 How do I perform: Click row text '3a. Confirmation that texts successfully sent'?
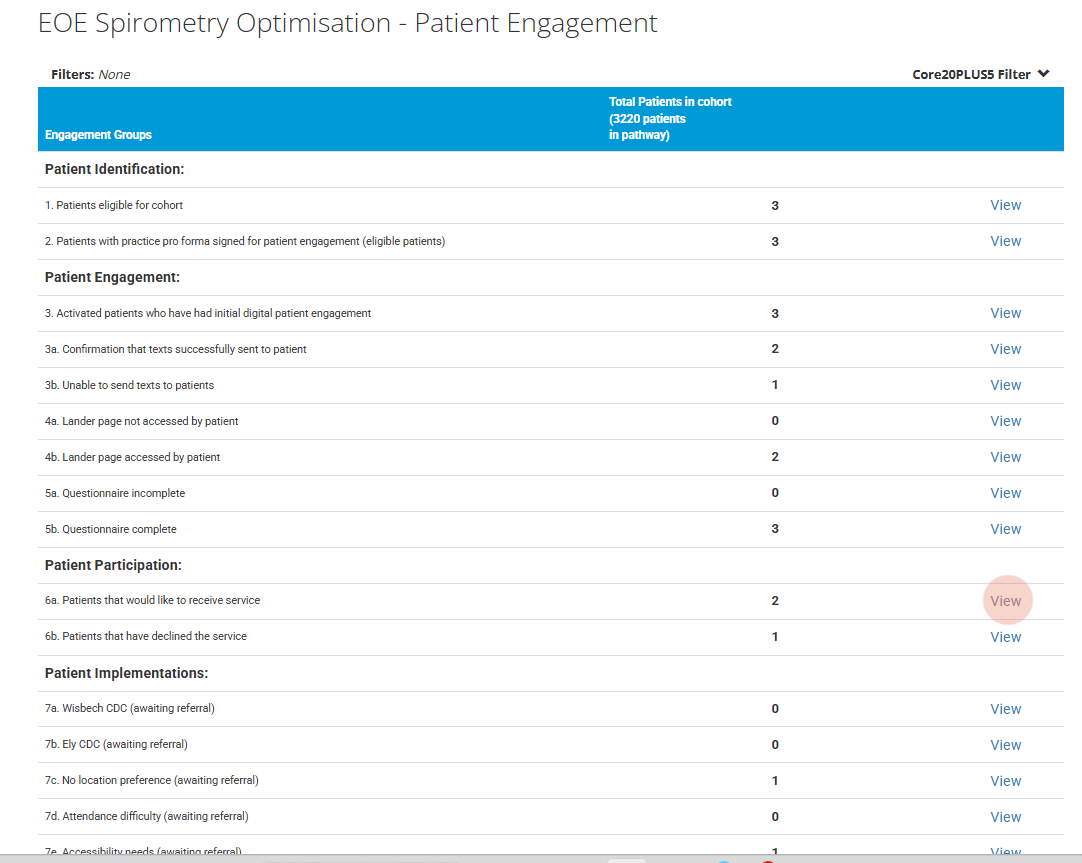(x=175, y=349)
